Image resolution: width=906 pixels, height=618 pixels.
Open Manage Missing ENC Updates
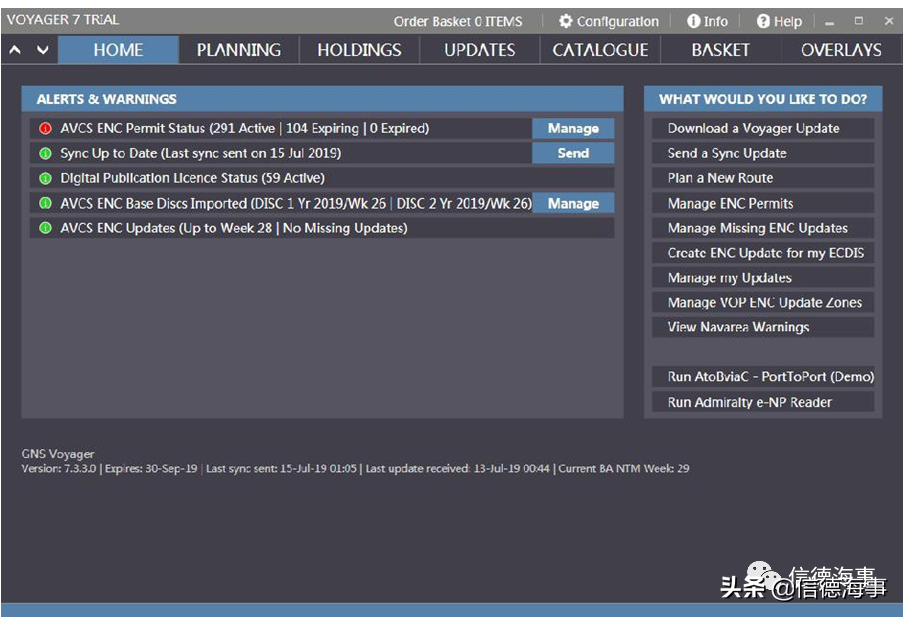click(x=763, y=228)
